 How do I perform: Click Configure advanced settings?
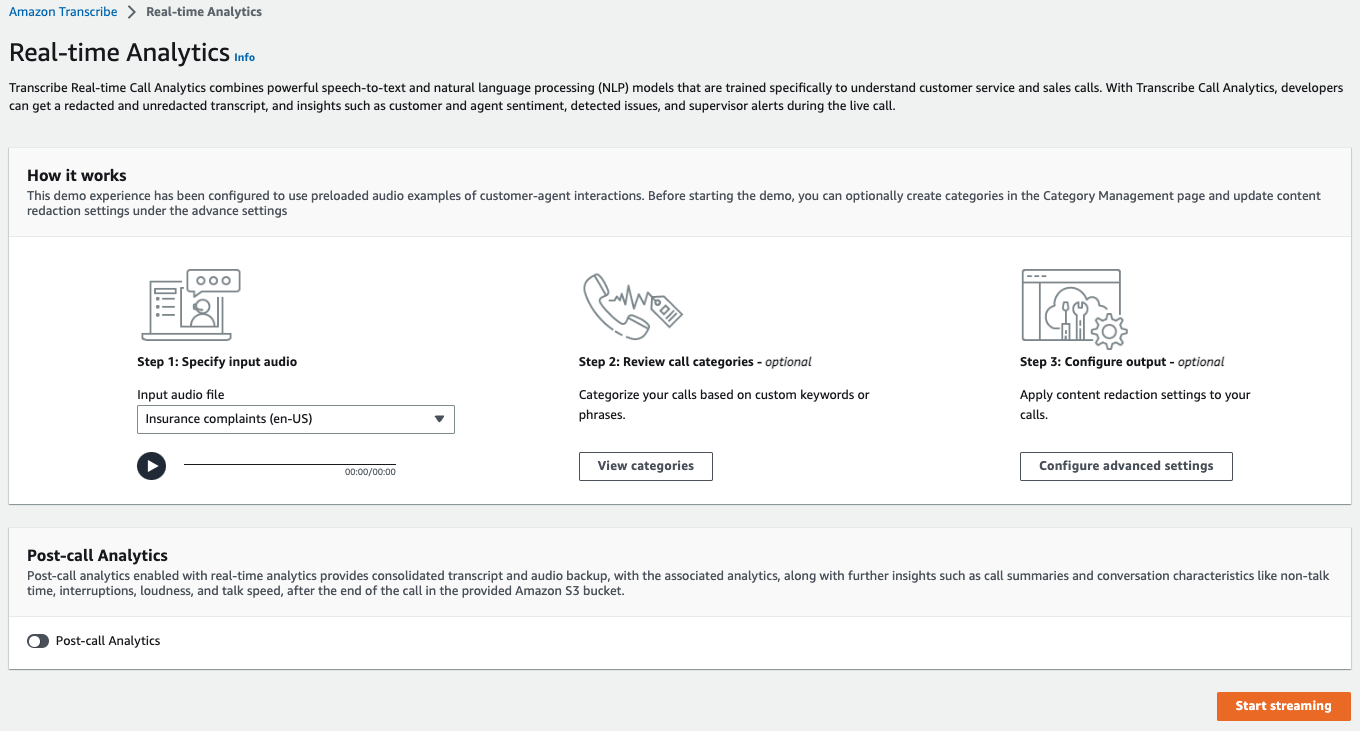click(1126, 466)
